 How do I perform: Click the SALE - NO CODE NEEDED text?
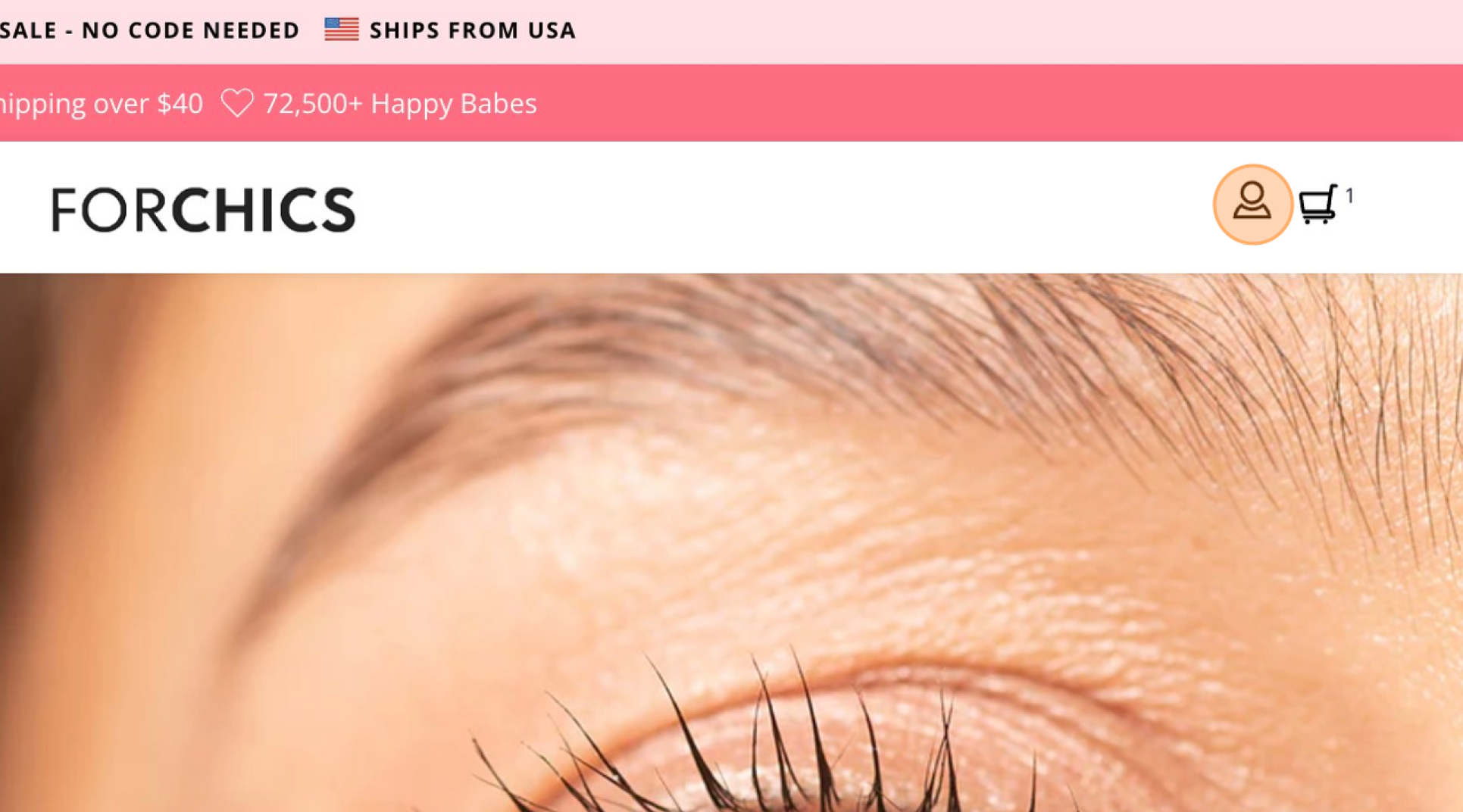pyautogui.click(x=150, y=30)
